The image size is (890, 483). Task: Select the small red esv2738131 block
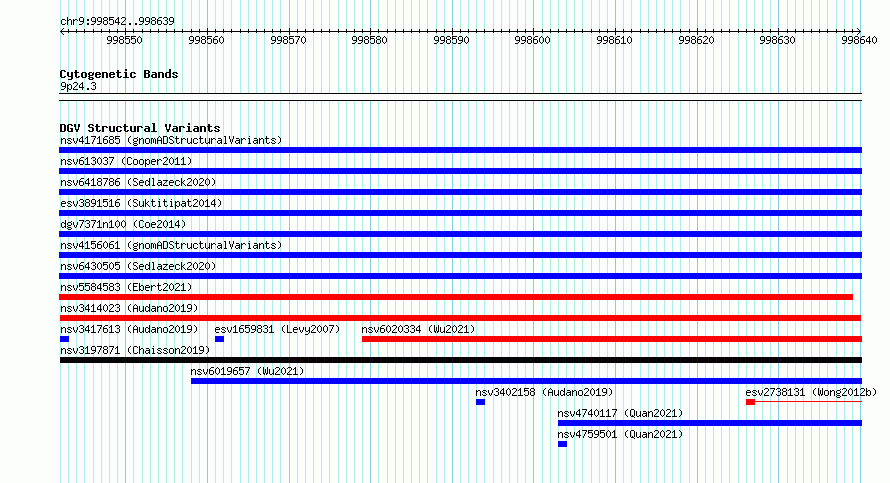click(750, 402)
